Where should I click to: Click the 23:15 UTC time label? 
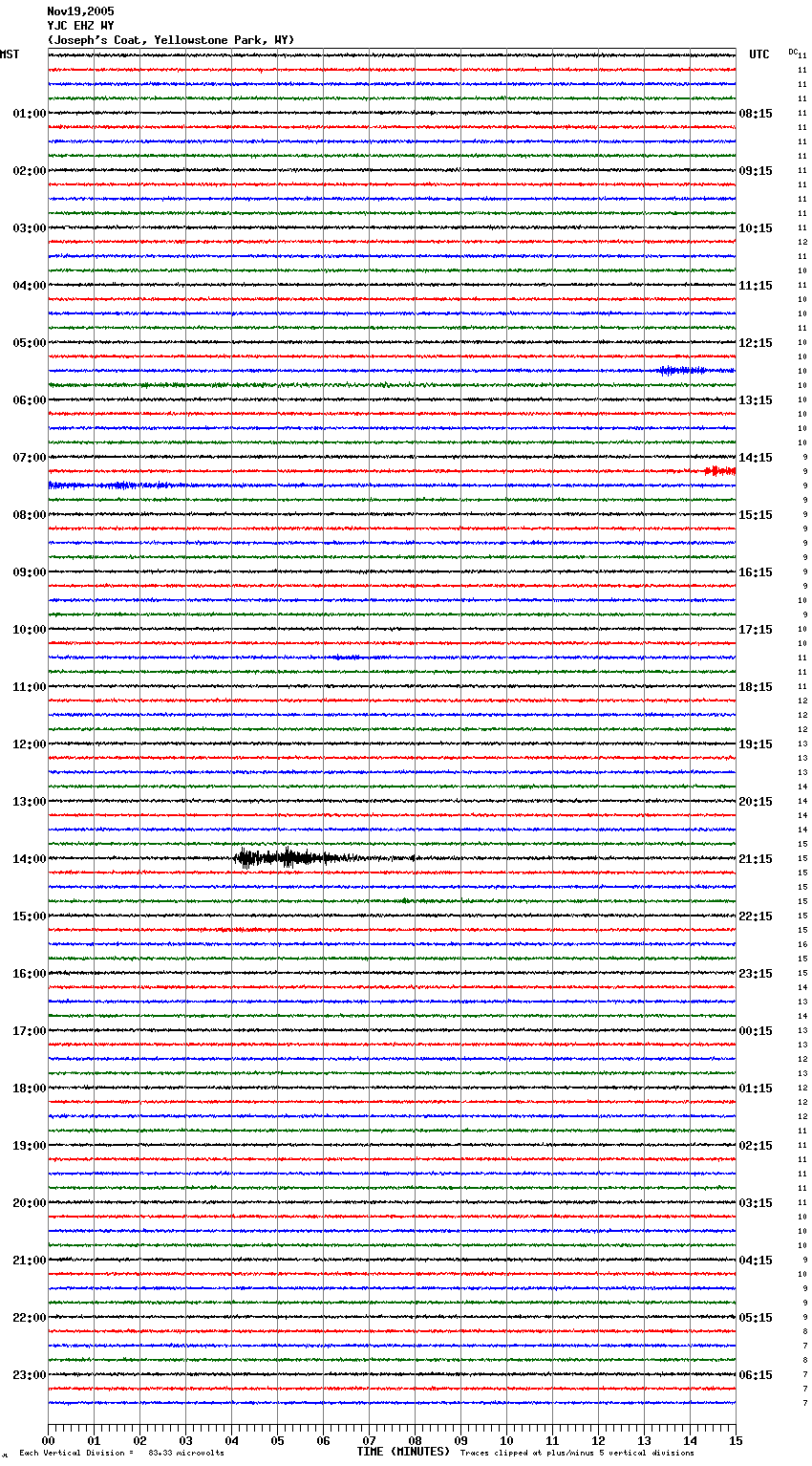(756, 974)
